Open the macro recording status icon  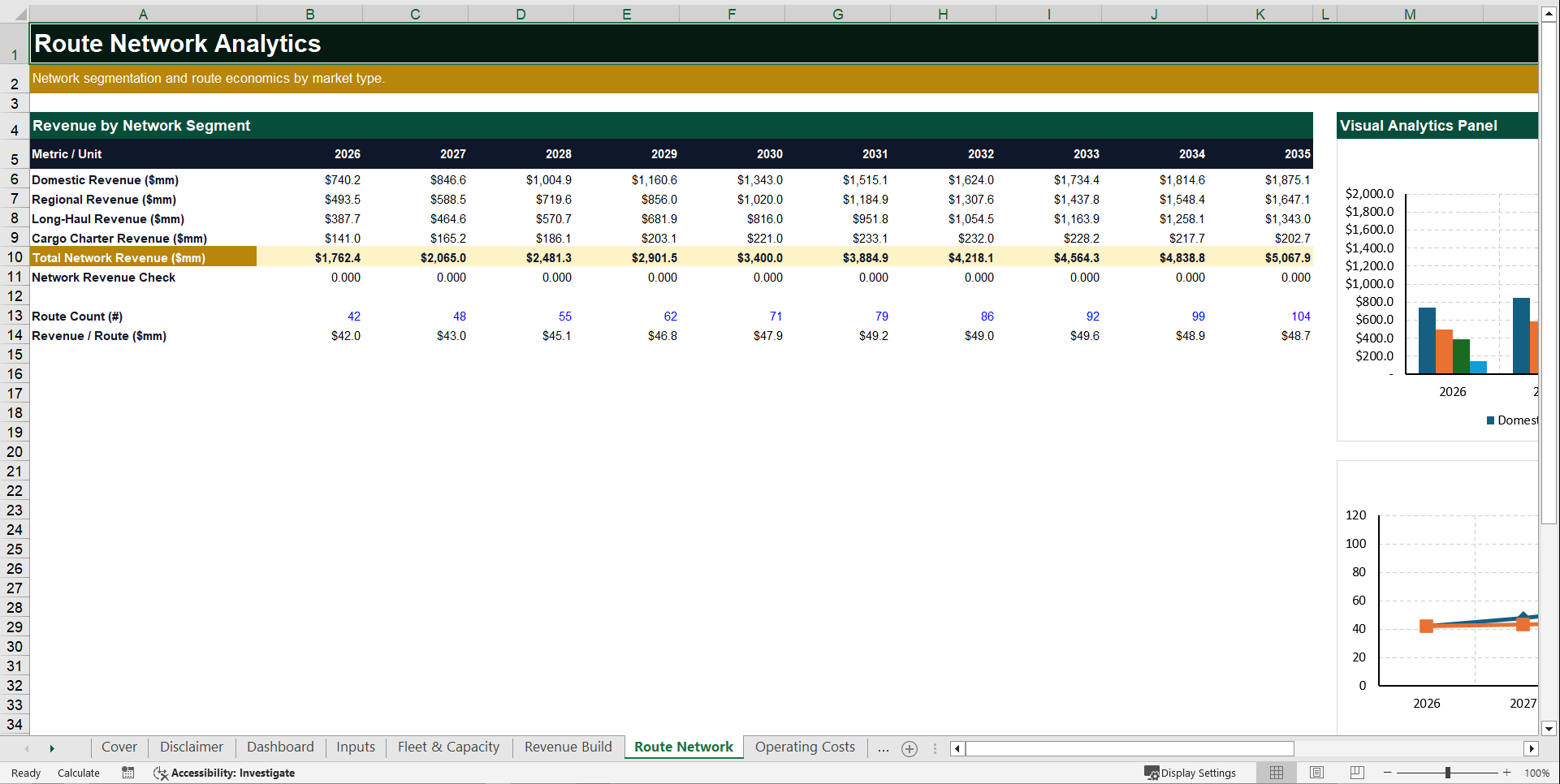pos(127,773)
